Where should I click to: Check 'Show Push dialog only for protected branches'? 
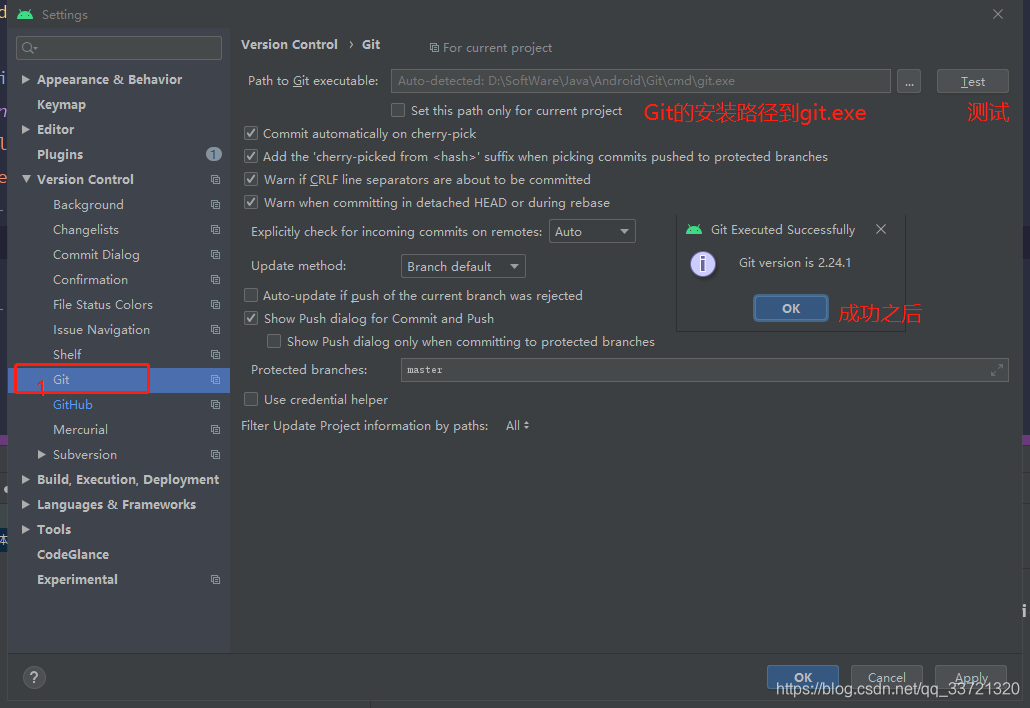[x=274, y=342]
